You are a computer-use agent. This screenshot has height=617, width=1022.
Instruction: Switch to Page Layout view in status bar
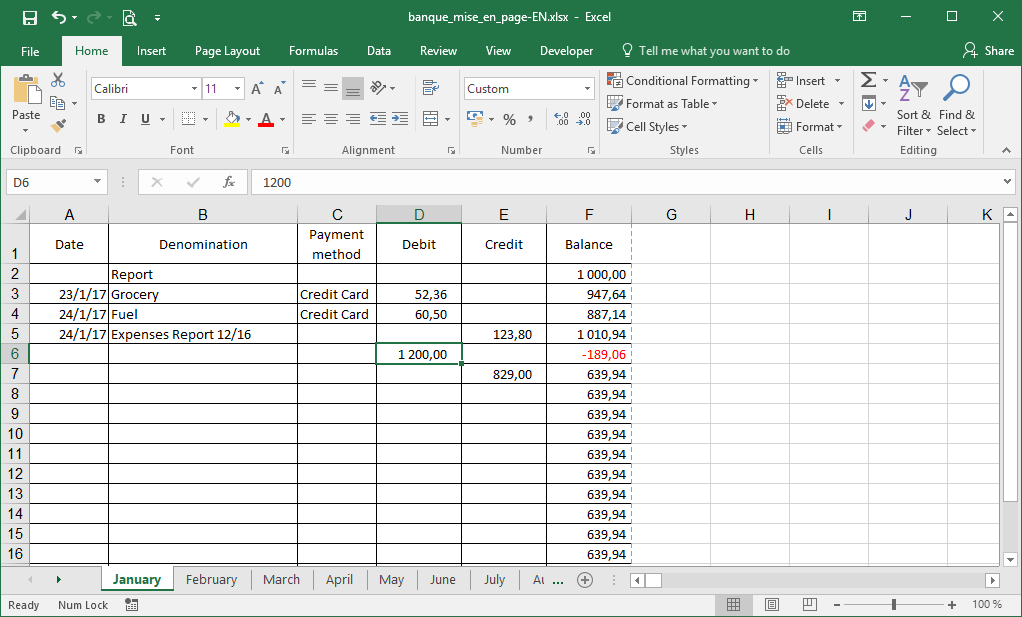[x=771, y=605]
